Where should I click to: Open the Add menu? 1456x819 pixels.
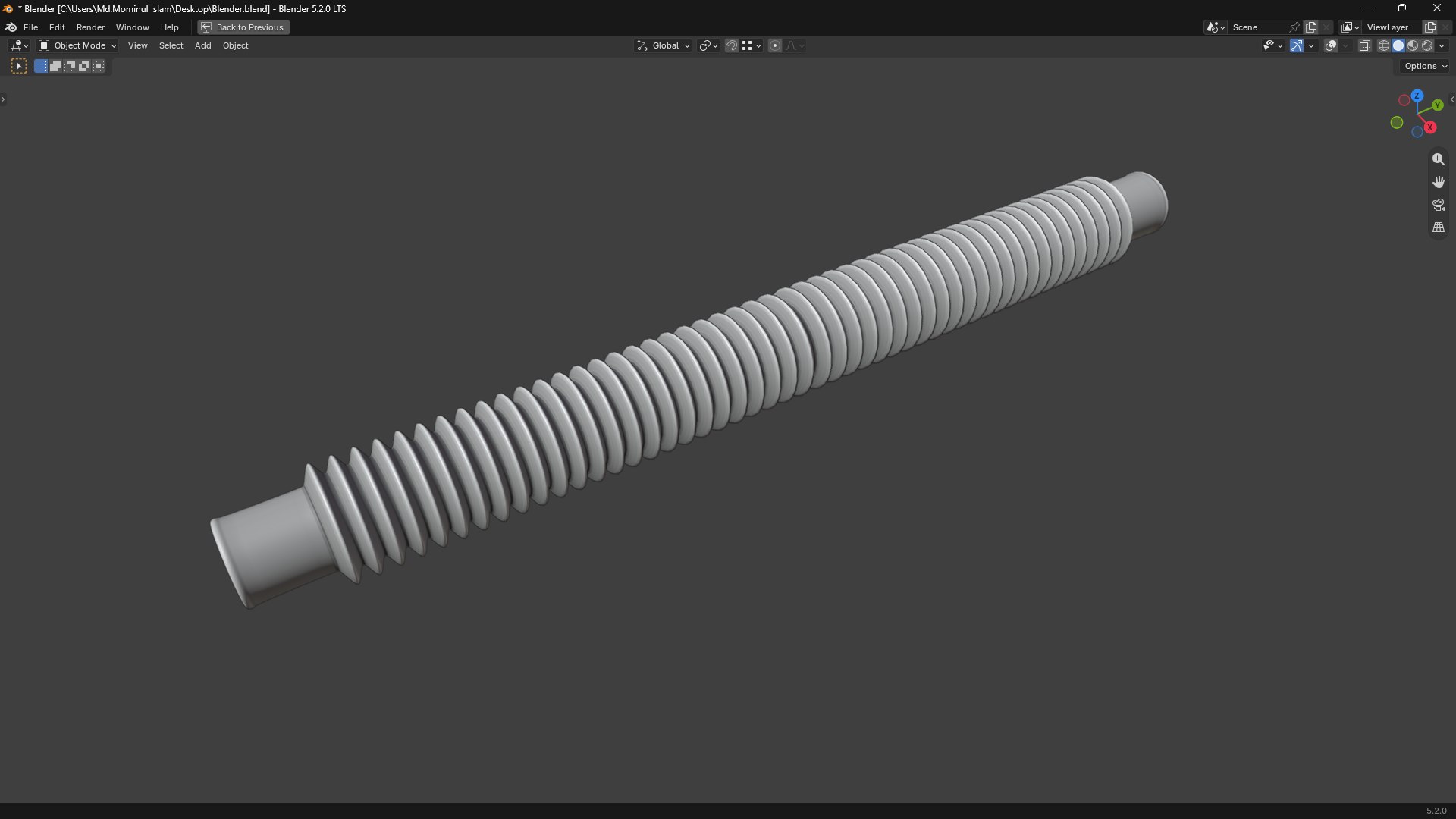202,45
